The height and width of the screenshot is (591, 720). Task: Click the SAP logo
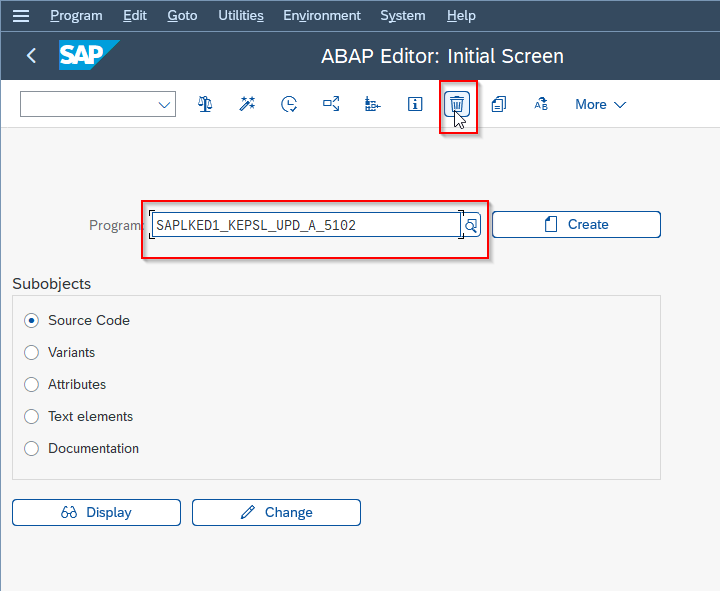pos(89,55)
